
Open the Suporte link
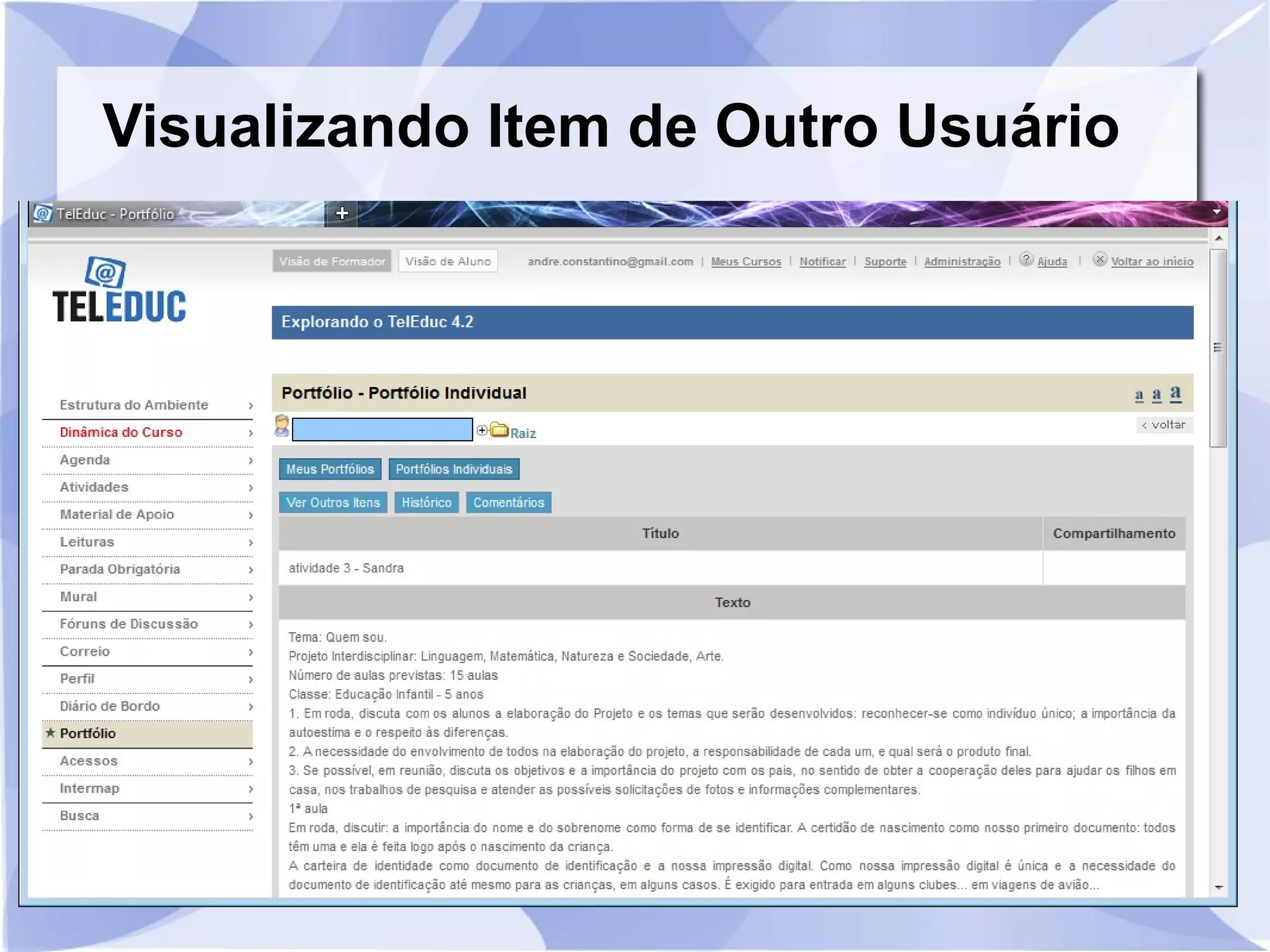[x=886, y=262]
